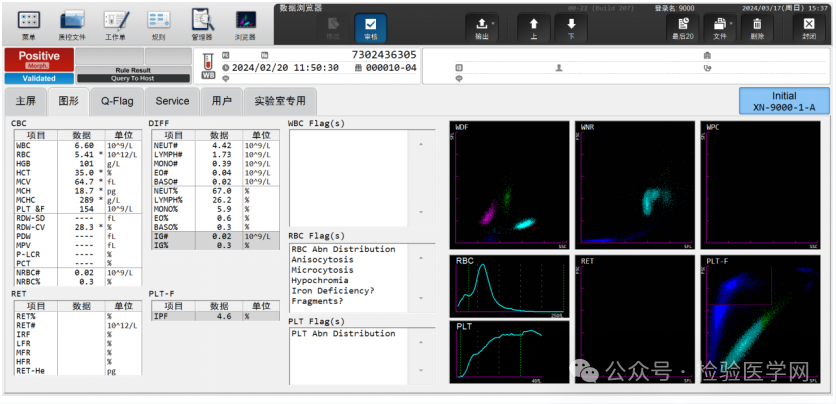Open the 管理器 manager icon
Image resolution: width=836 pixels, height=404 pixels.
tap(202, 23)
